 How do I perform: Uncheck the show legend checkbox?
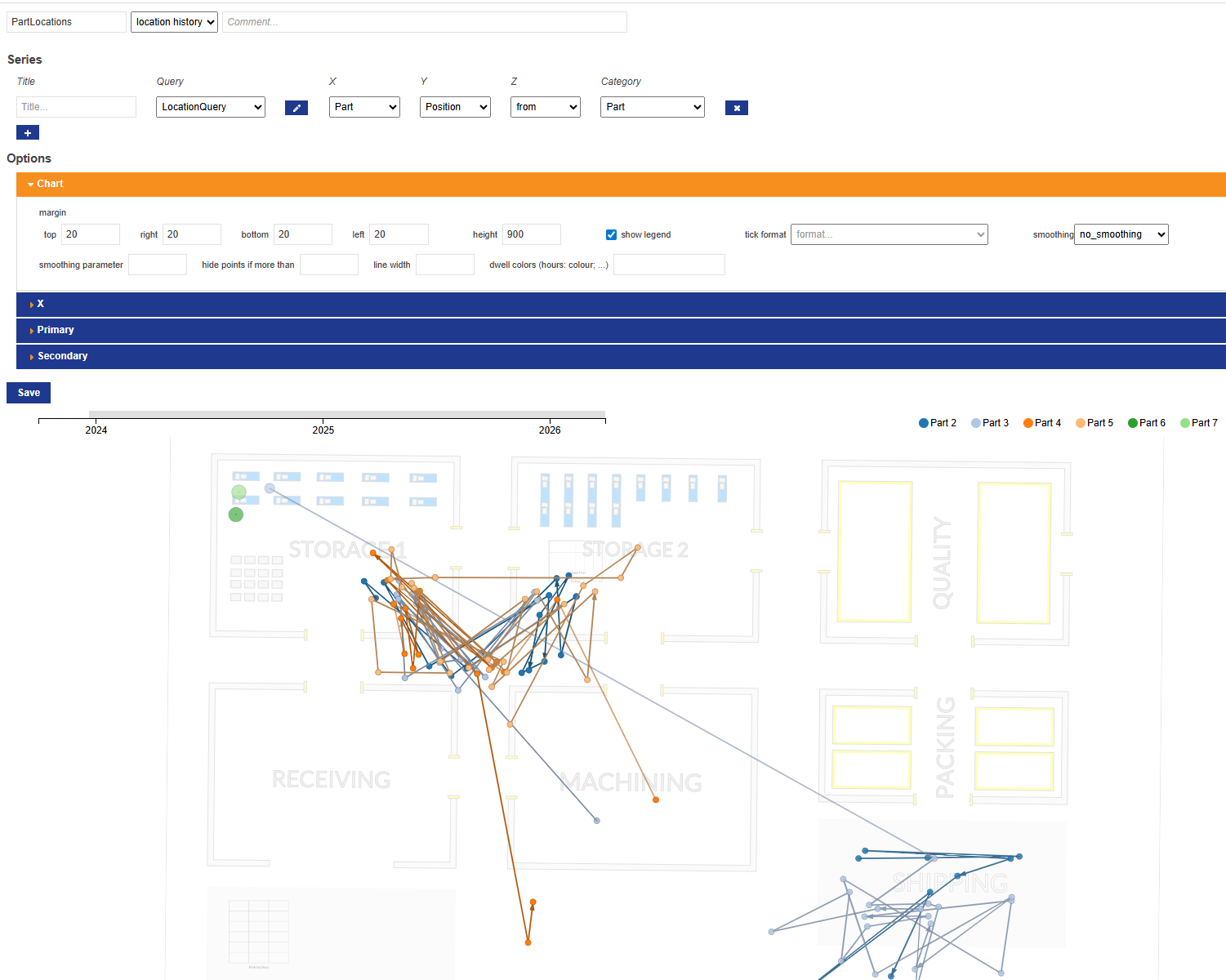(x=611, y=234)
